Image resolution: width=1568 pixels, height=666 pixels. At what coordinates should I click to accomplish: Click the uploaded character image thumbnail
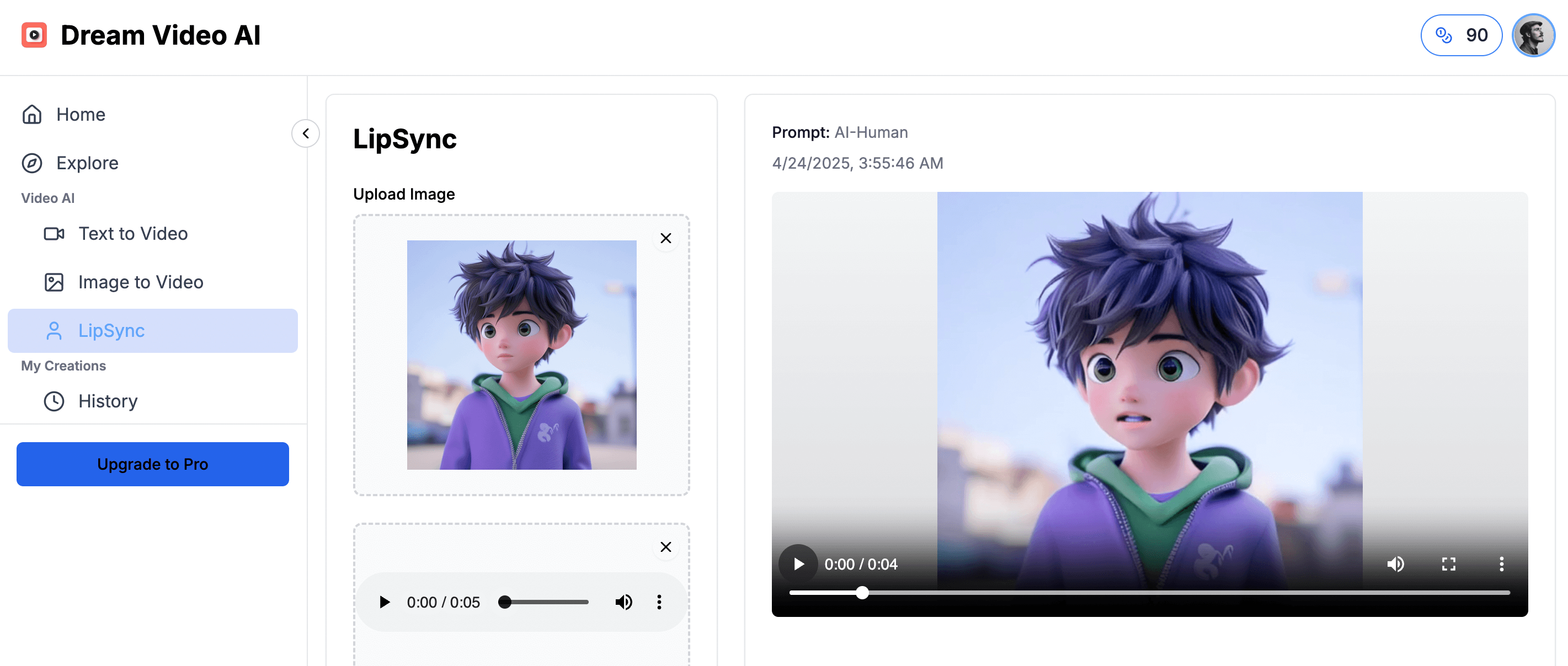pyautogui.click(x=521, y=355)
